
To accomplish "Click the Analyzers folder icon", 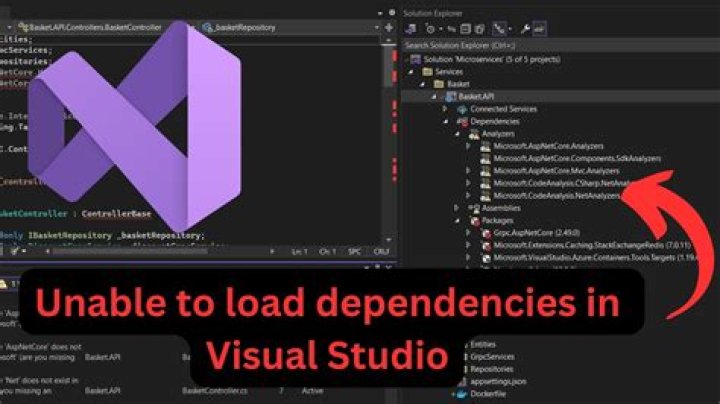I will pyautogui.click(x=474, y=134).
